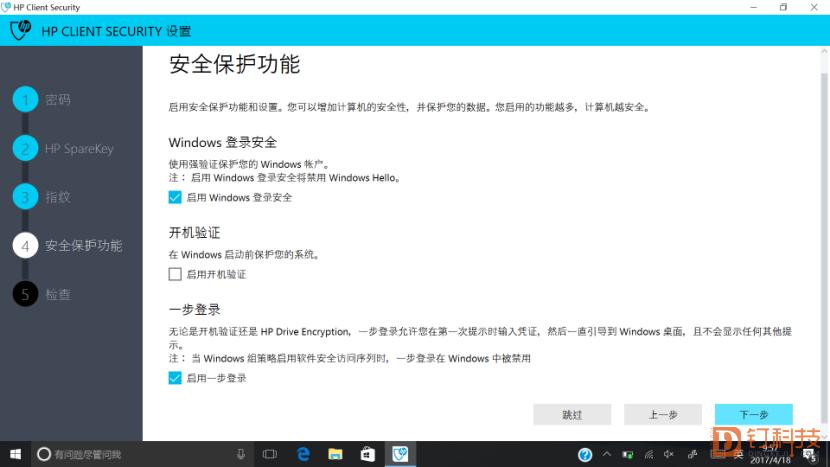Open the 检查 step label
Image resolution: width=830 pixels, height=467 pixels.
58,294
